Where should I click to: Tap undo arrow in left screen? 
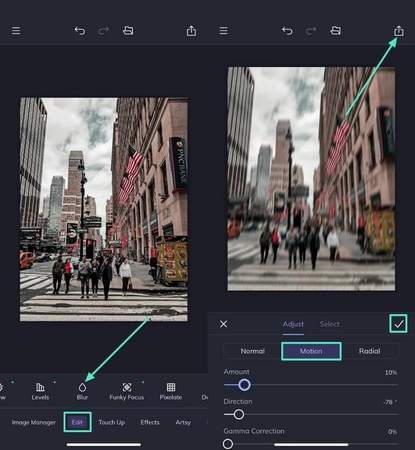[x=80, y=31]
